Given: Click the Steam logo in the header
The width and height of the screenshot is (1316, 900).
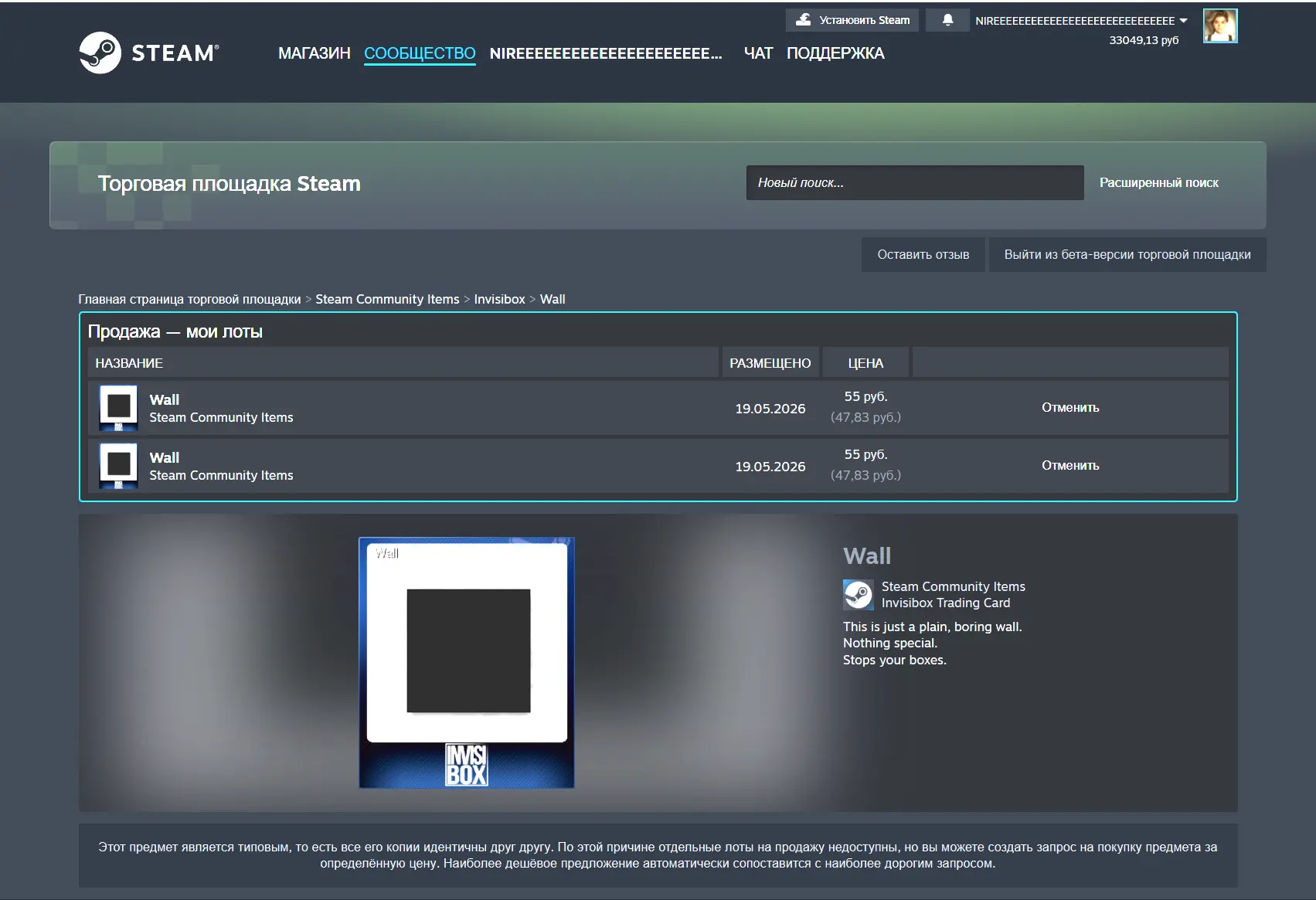Looking at the screenshot, I should (x=149, y=53).
